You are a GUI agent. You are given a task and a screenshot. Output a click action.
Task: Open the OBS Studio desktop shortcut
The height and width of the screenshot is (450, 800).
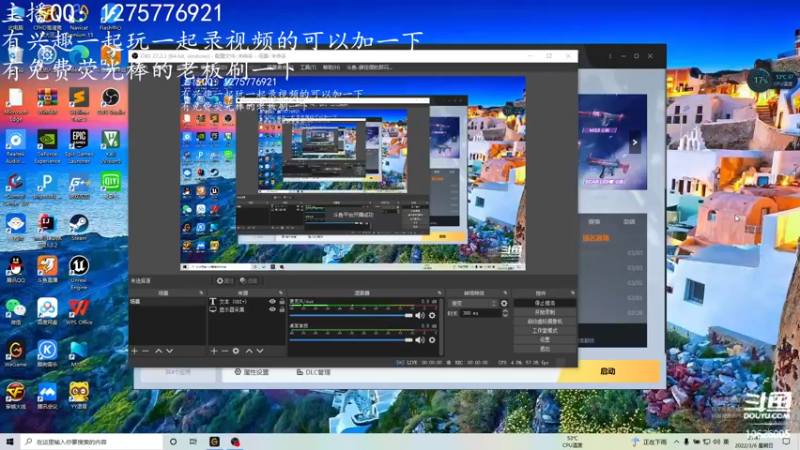[110, 102]
